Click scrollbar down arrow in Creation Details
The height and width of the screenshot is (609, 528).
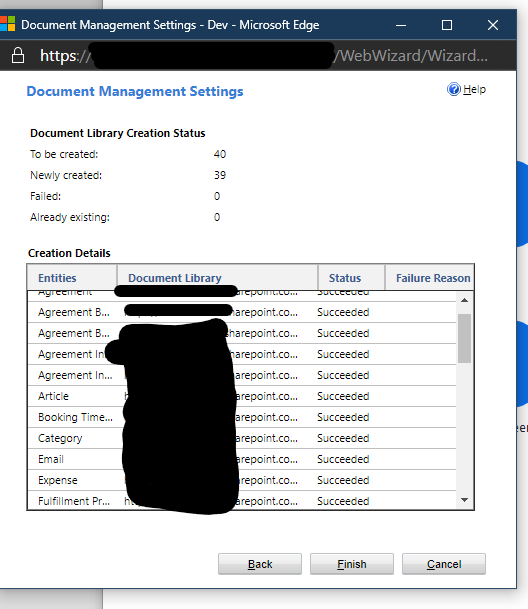coord(464,500)
